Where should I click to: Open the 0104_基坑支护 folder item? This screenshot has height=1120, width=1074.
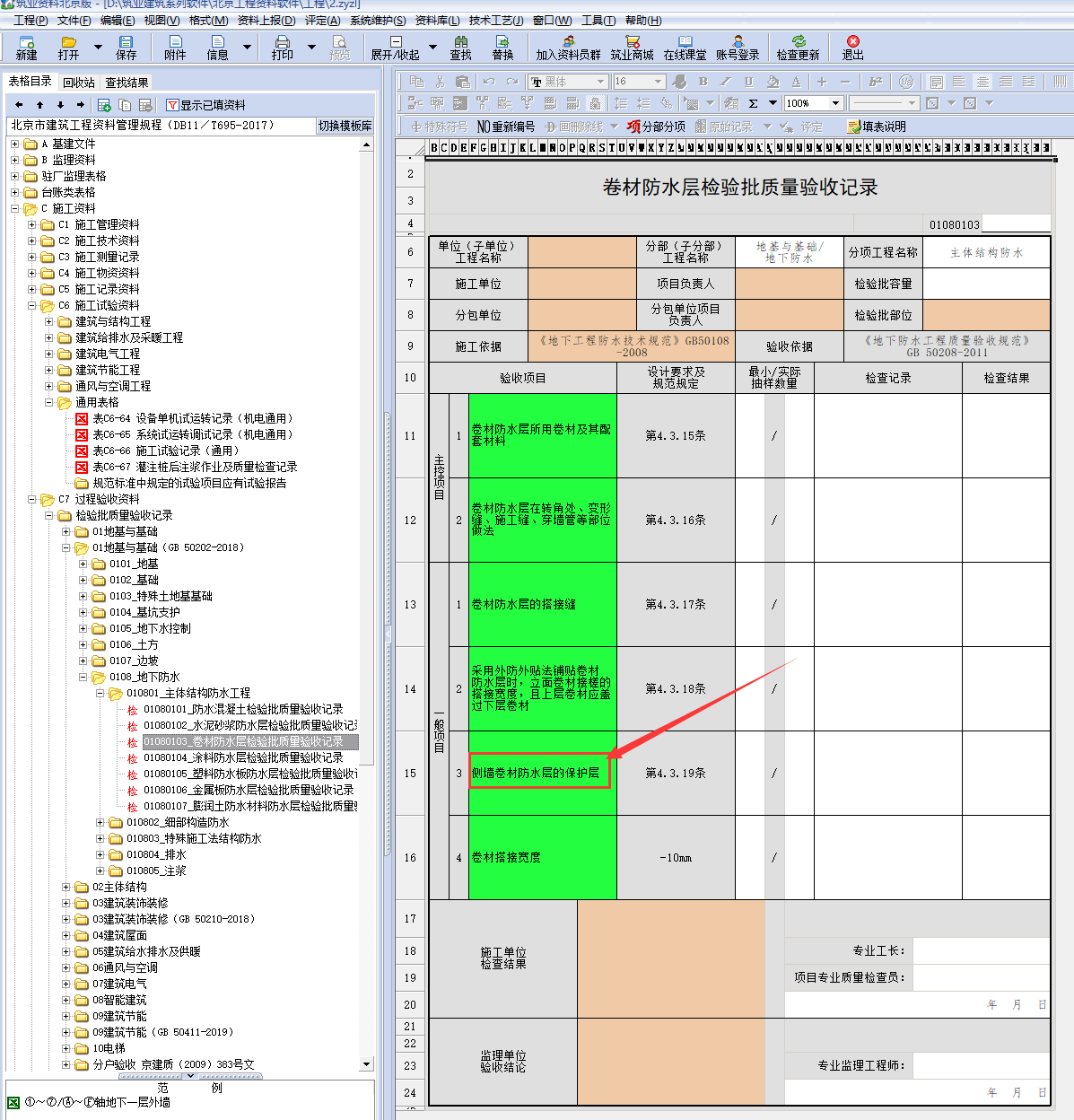point(144,612)
